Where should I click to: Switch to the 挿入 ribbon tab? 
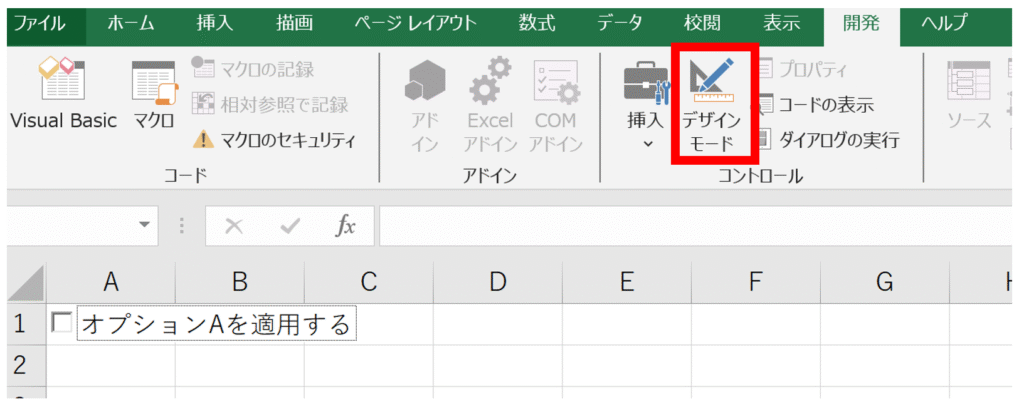[214, 24]
